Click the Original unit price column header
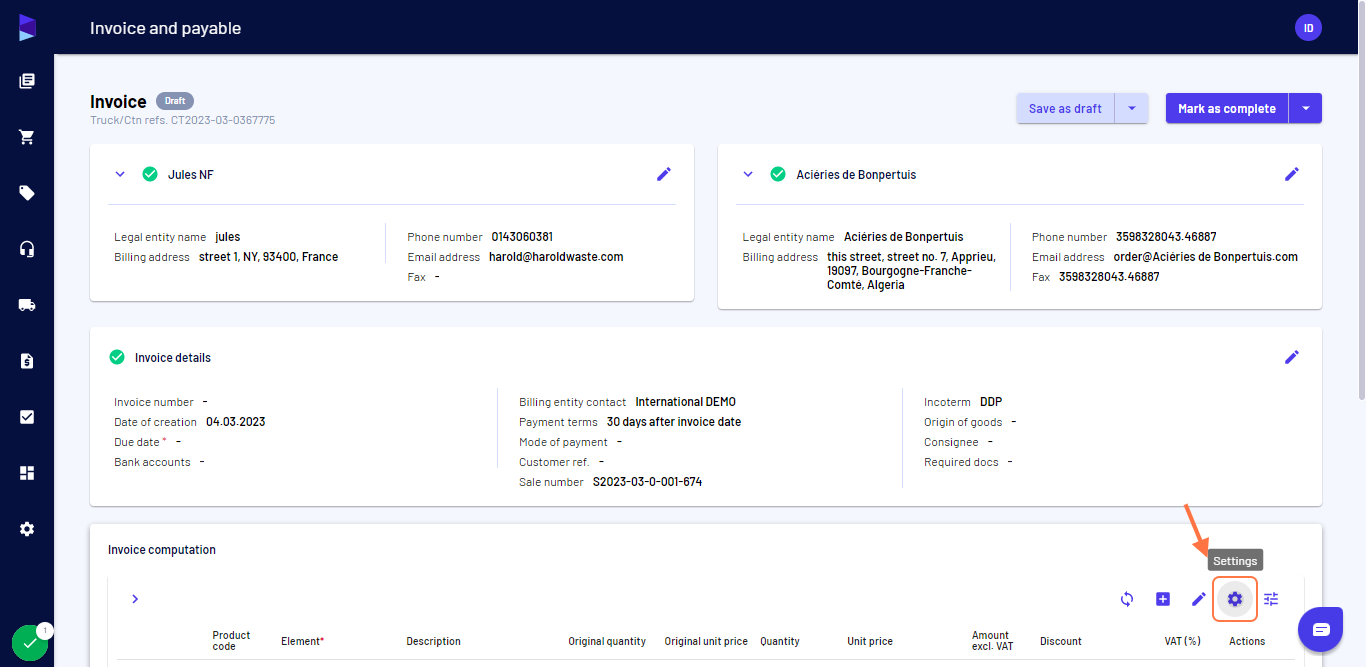The image size is (1366, 667). click(706, 641)
